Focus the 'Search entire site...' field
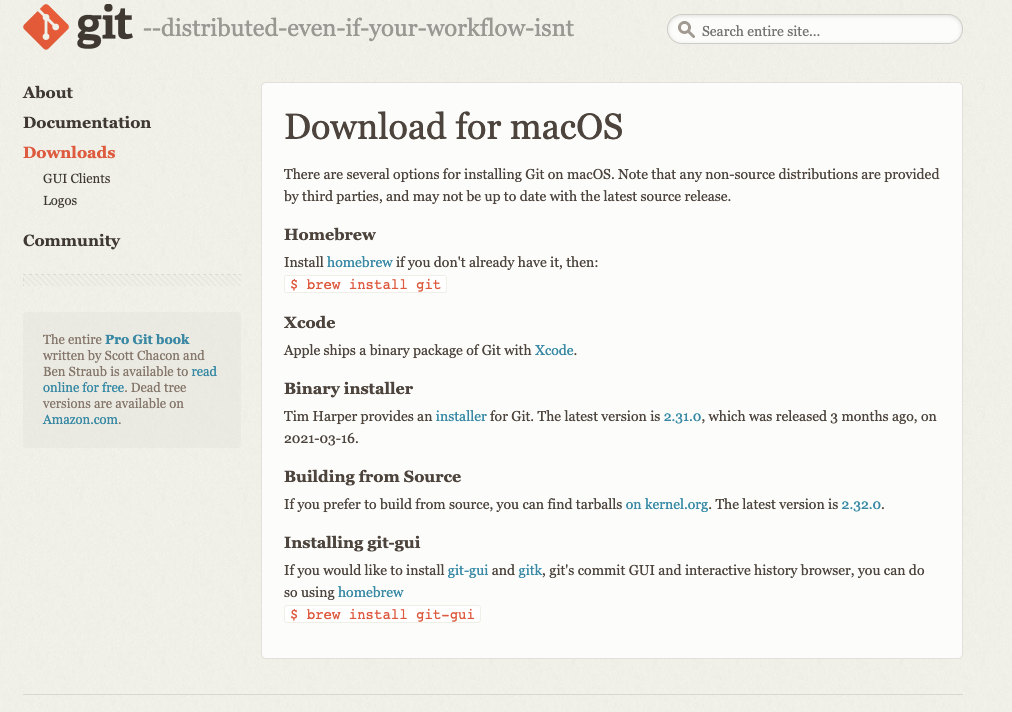Viewport: 1012px width, 712px height. pyautogui.click(x=815, y=30)
